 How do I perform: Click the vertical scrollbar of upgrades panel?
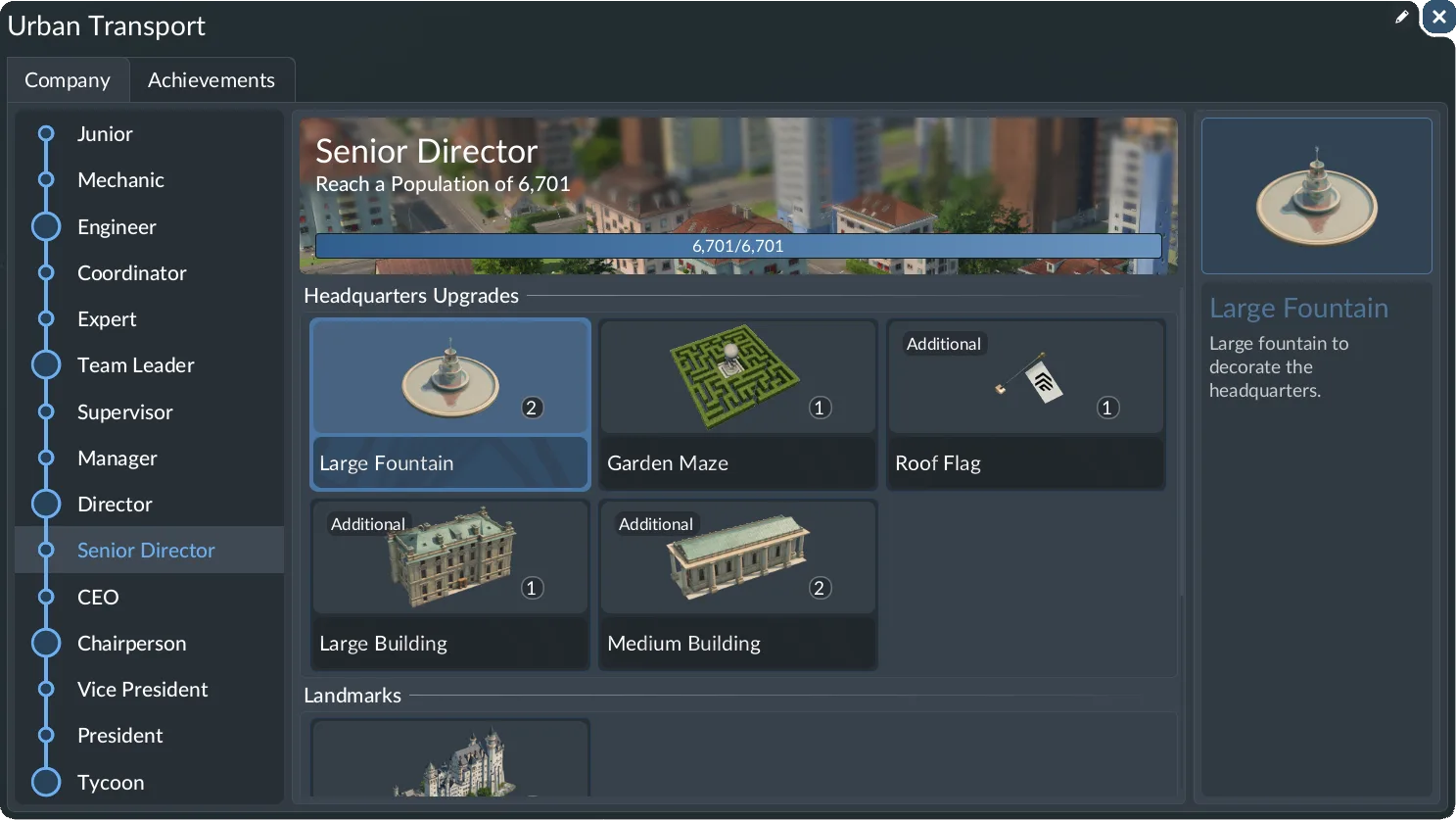[1182, 441]
